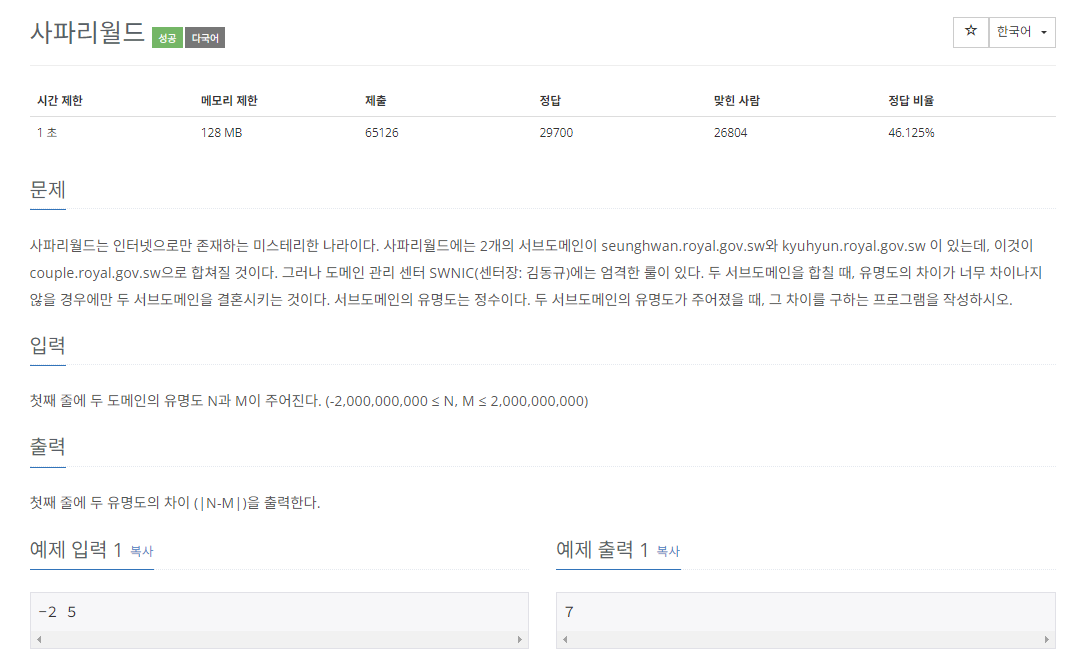
Task: Click left scroll arrow of sample input box
Action: [x=39, y=639]
